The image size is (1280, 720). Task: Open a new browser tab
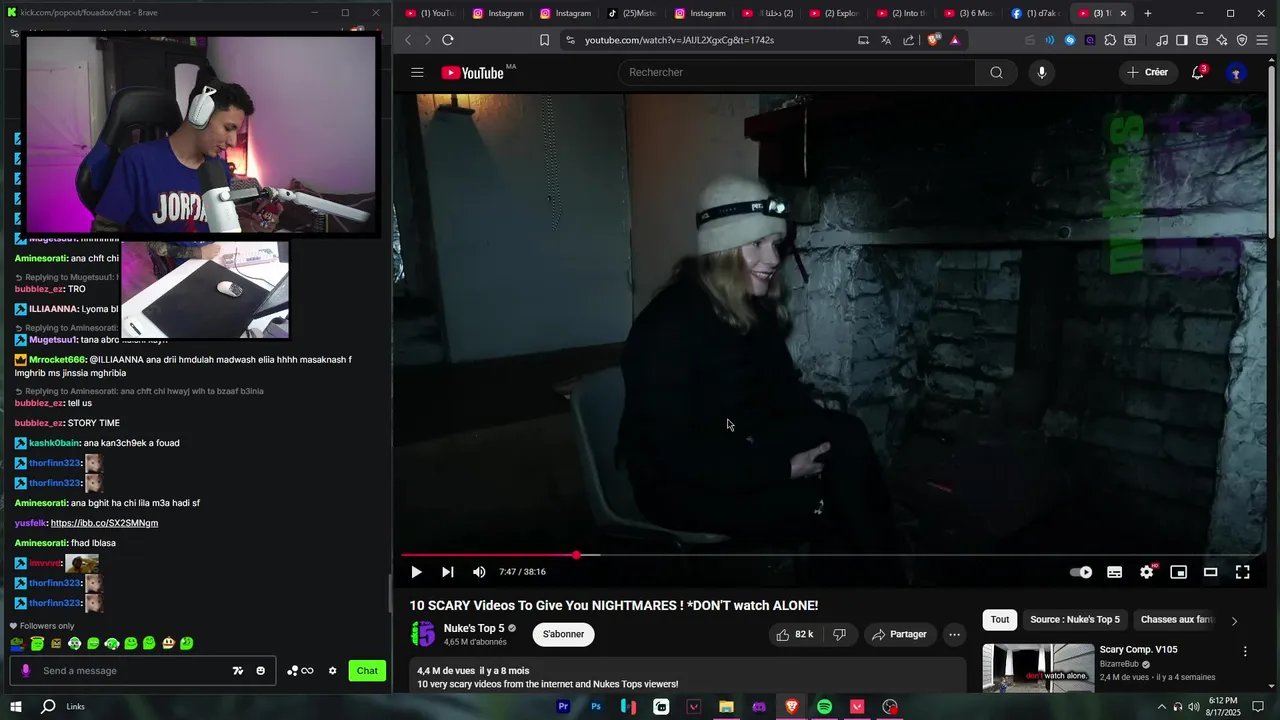pos(1147,13)
